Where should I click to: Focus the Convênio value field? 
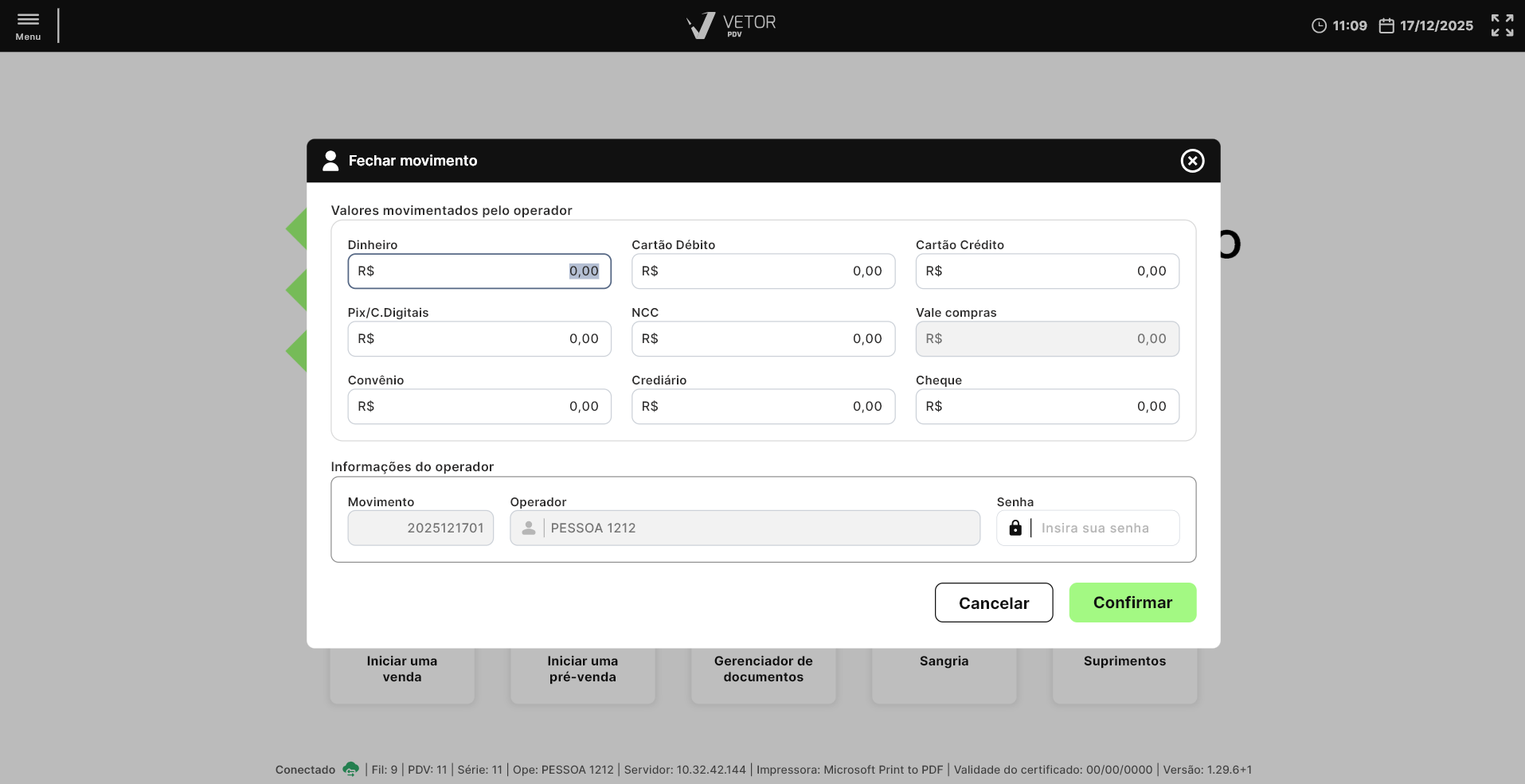click(479, 407)
